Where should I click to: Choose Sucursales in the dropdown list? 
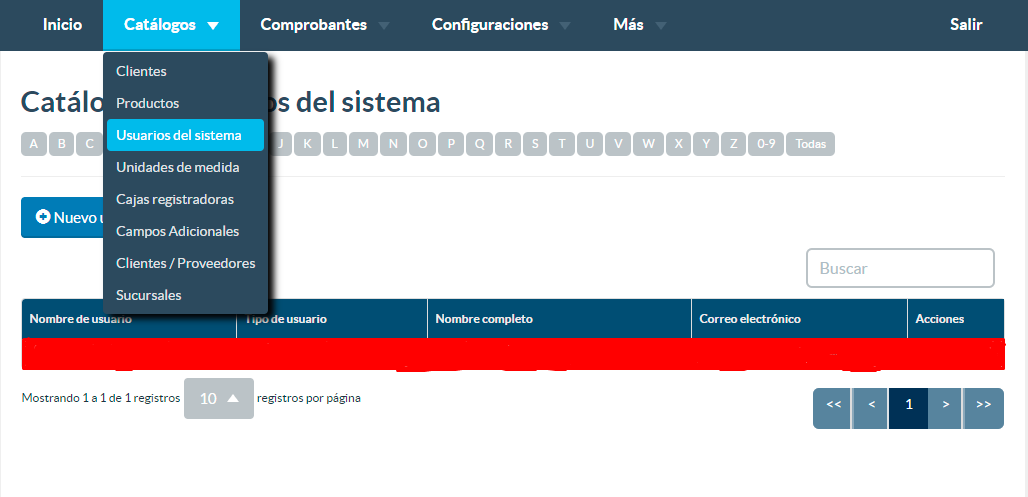(149, 295)
